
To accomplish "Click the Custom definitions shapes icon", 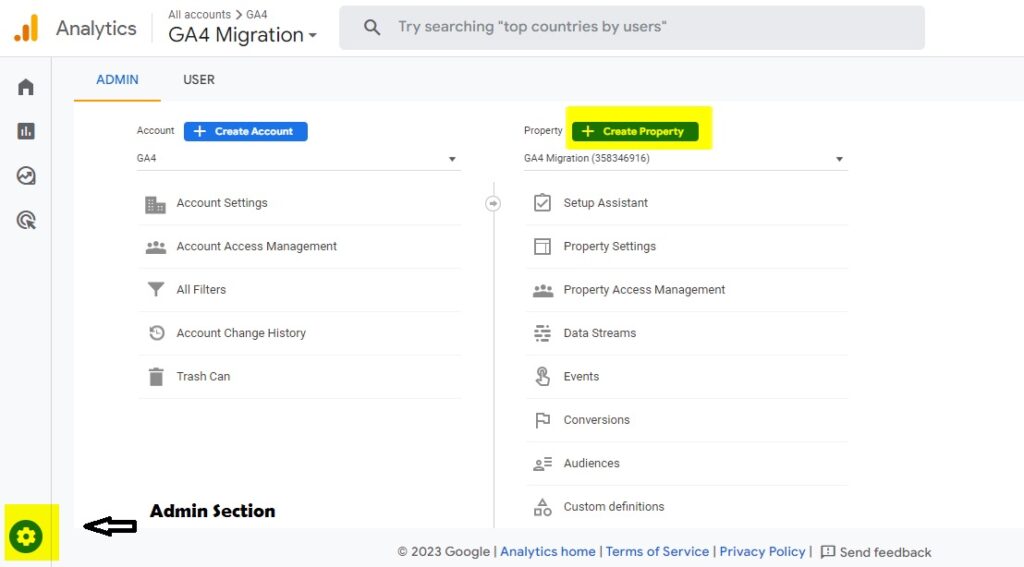I will click(542, 507).
